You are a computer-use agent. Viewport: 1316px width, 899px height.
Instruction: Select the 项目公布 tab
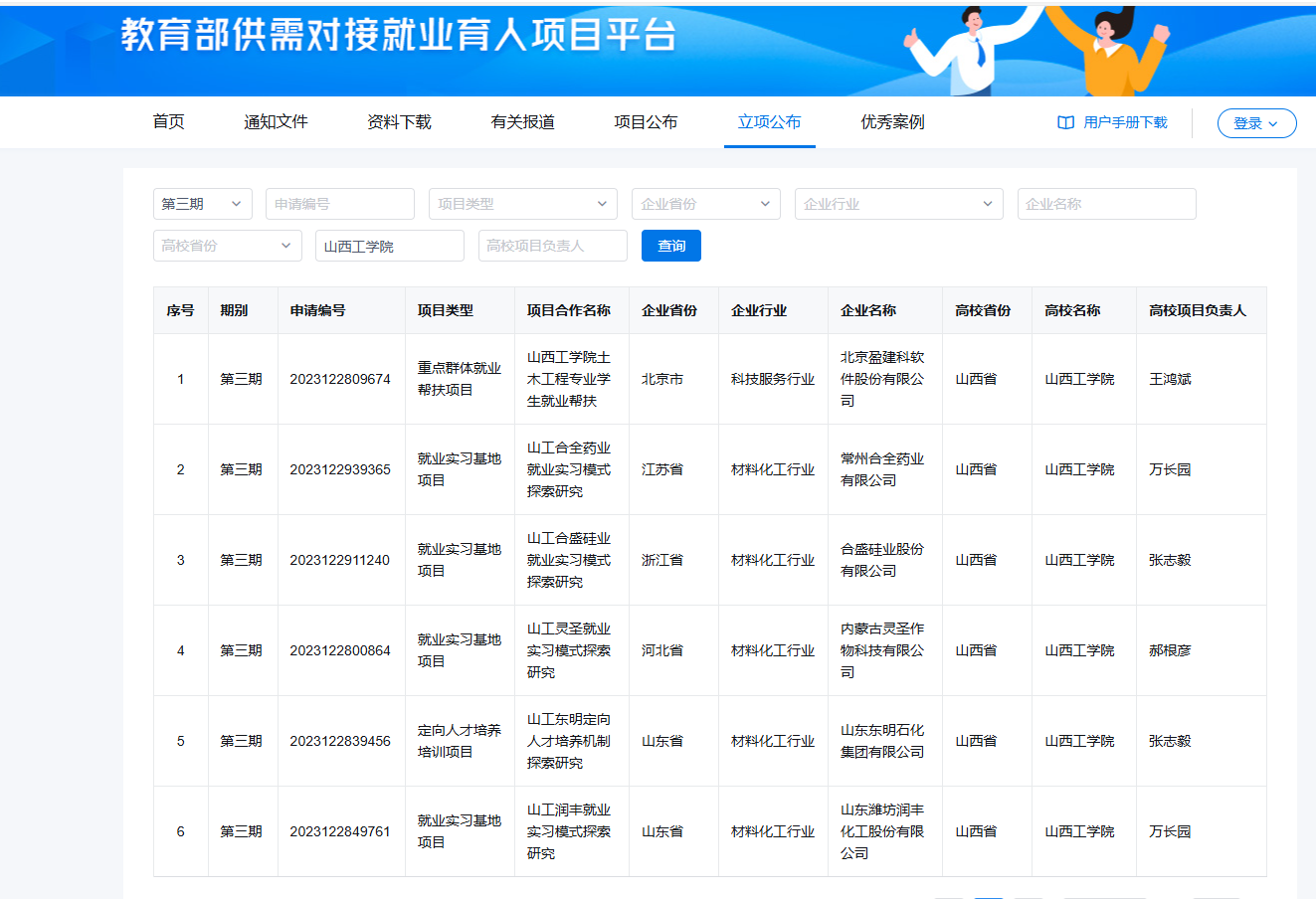pyautogui.click(x=646, y=122)
